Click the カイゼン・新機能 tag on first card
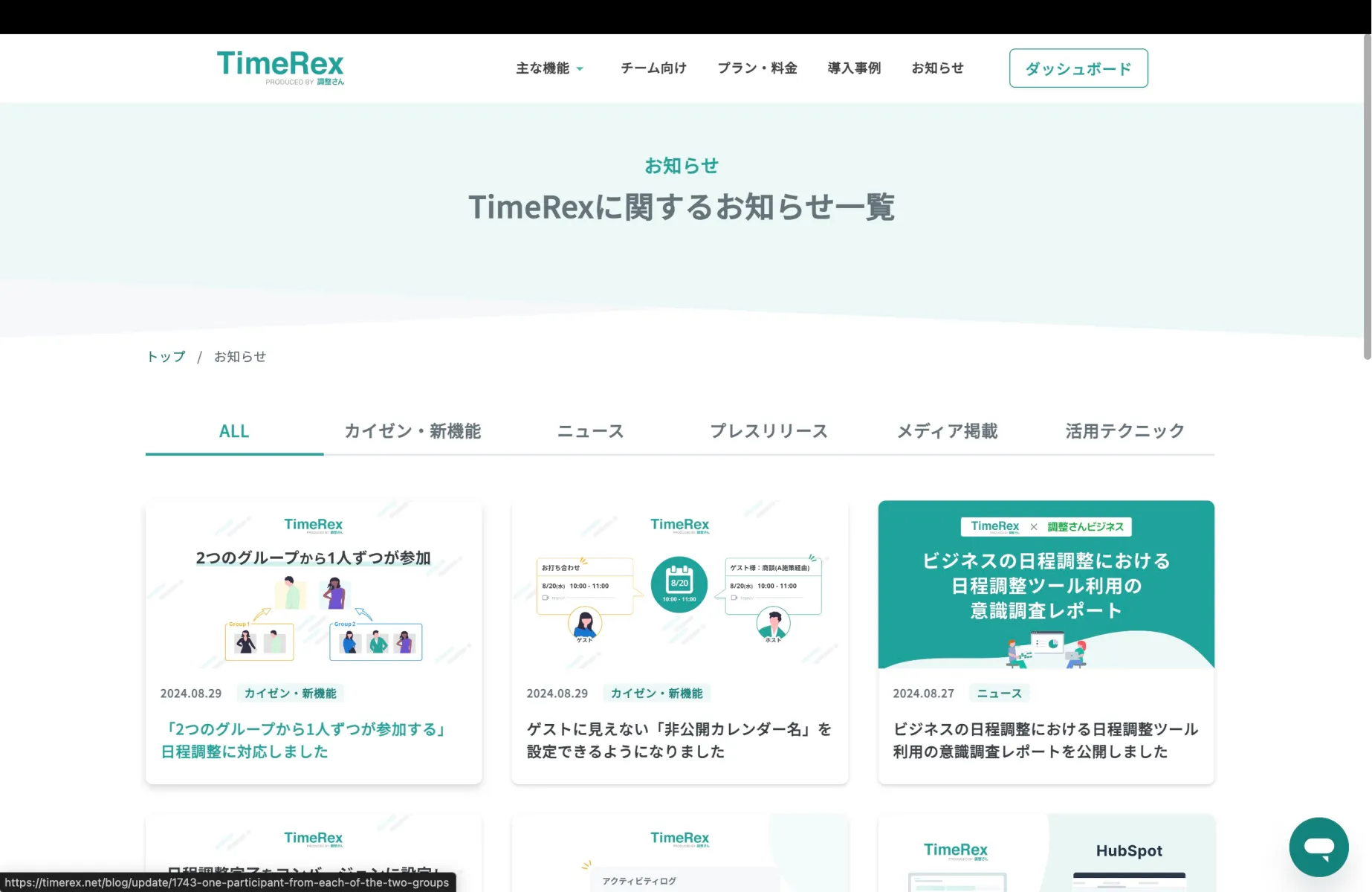 pyautogui.click(x=291, y=694)
